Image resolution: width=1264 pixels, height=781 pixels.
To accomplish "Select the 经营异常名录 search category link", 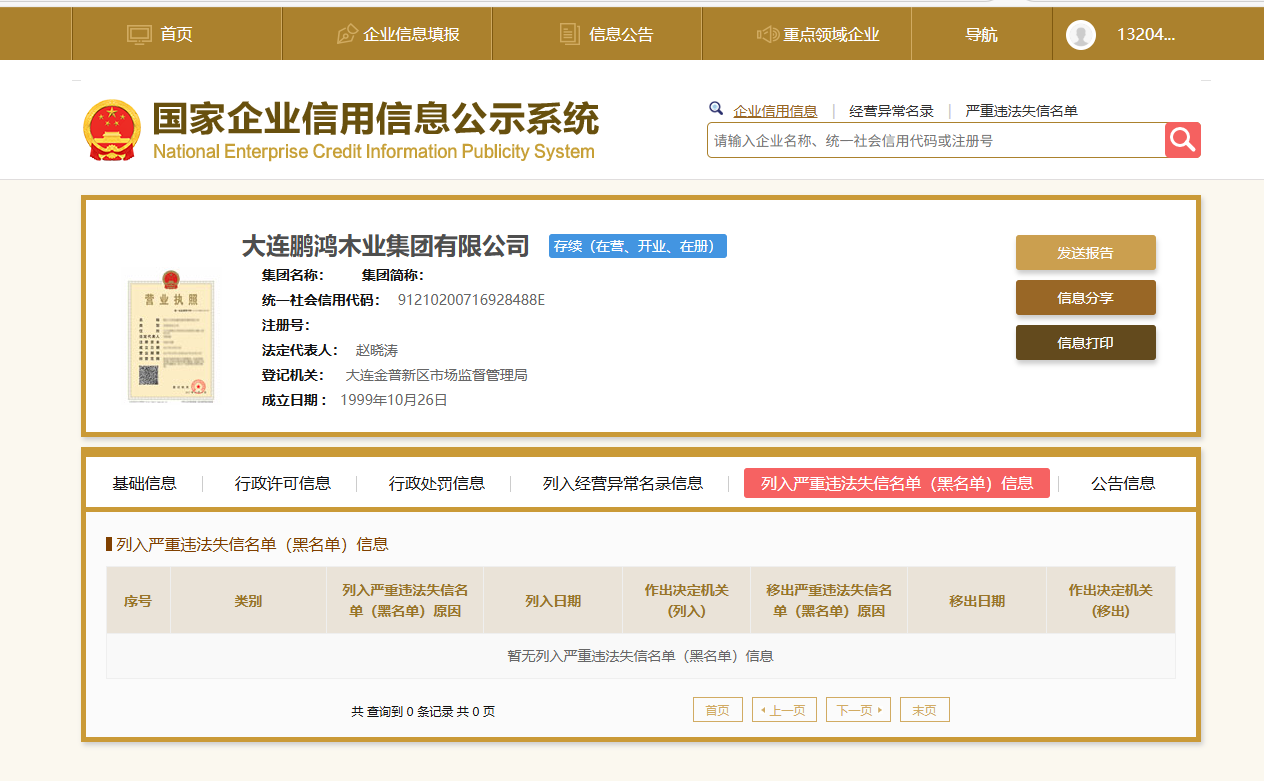I will tap(891, 111).
